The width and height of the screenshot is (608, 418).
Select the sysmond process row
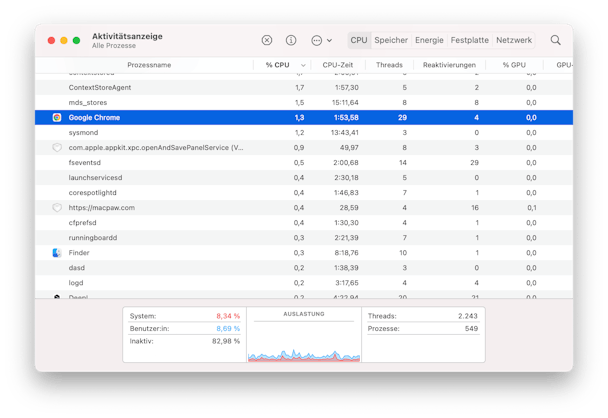click(x=304, y=133)
